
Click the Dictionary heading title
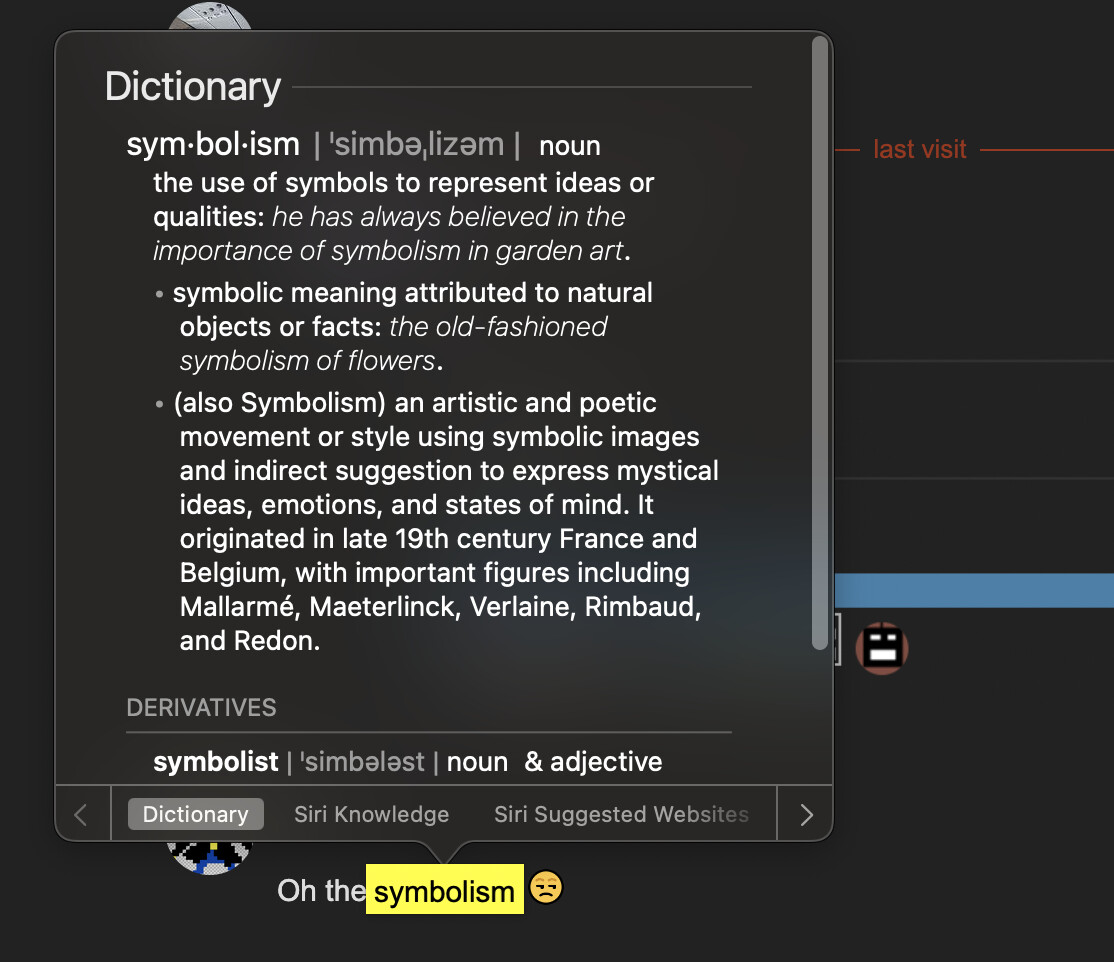coord(193,87)
